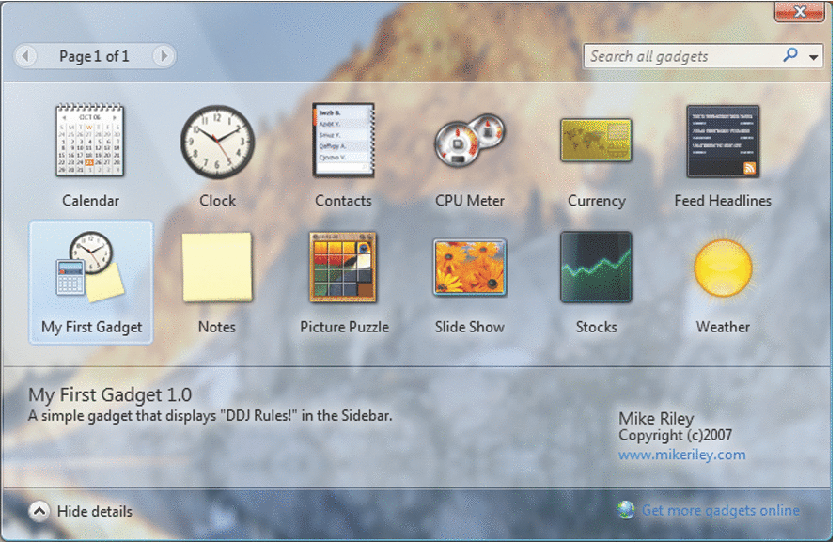Viewport: 833px width, 542px height.
Task: Open the www.mikeriley.com link
Action: coord(681,454)
